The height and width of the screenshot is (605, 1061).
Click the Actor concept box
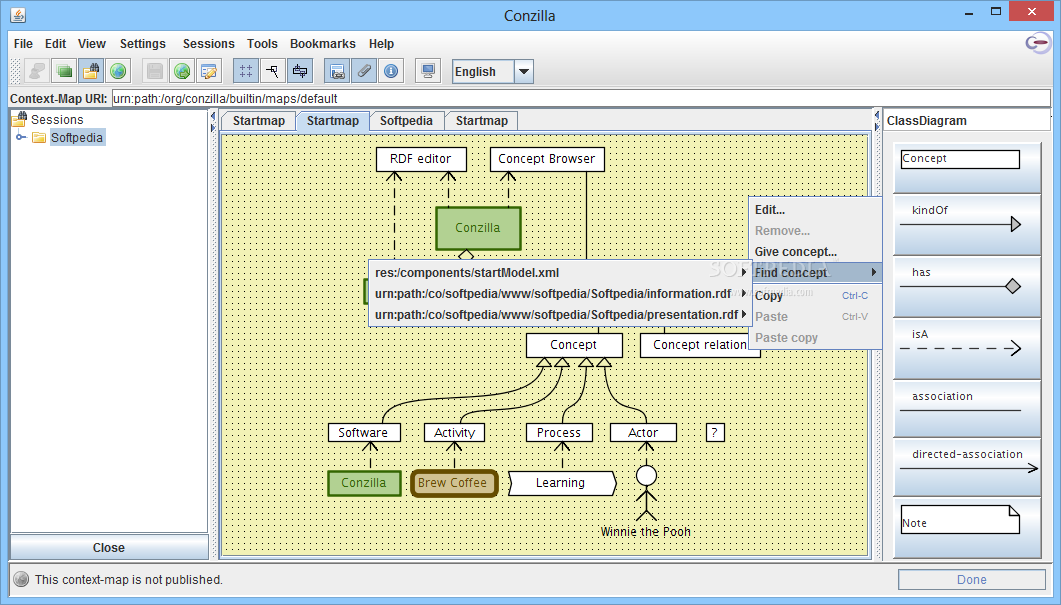(x=643, y=432)
